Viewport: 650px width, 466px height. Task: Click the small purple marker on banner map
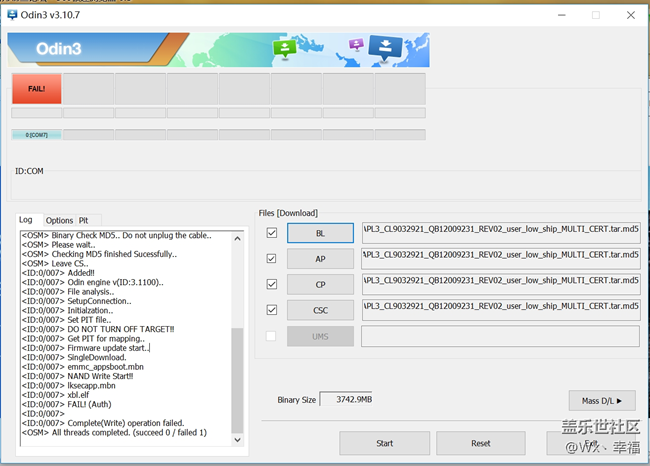tap(356, 44)
